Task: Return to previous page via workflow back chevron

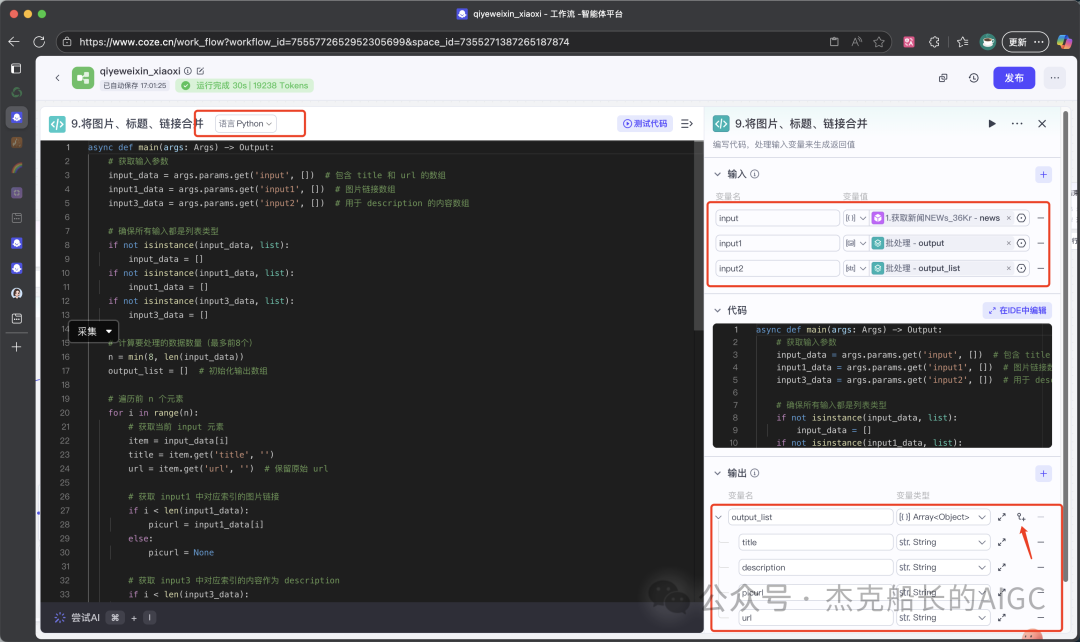Action: pyautogui.click(x=58, y=78)
